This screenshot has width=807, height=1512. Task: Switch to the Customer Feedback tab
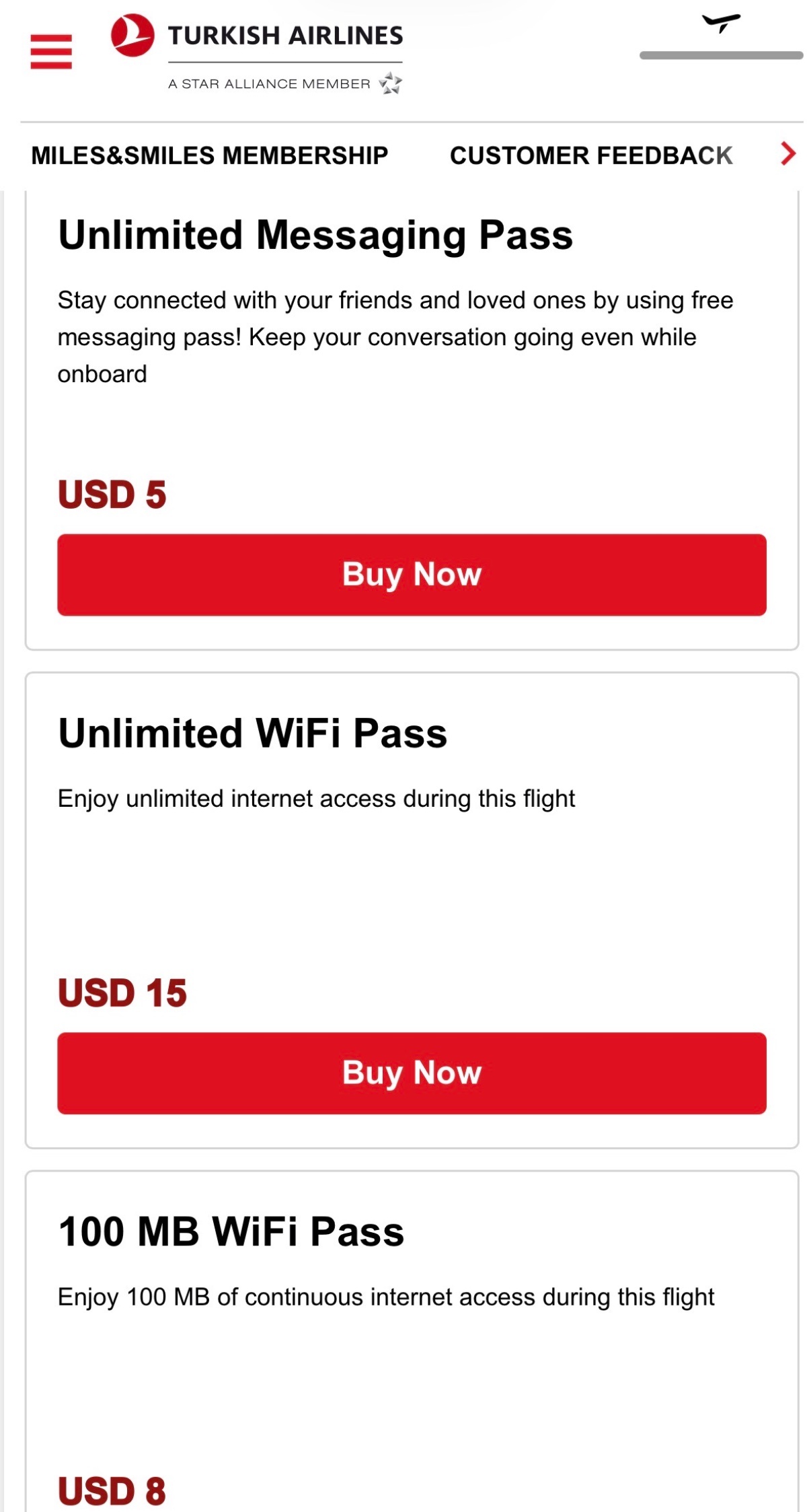point(590,155)
